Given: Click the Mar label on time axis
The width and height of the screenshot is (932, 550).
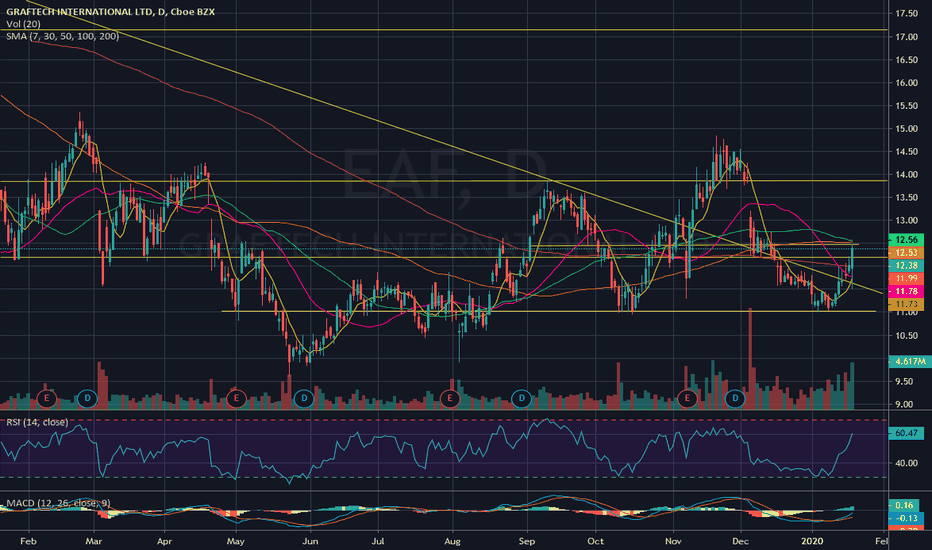Looking at the screenshot, I should [x=94, y=541].
